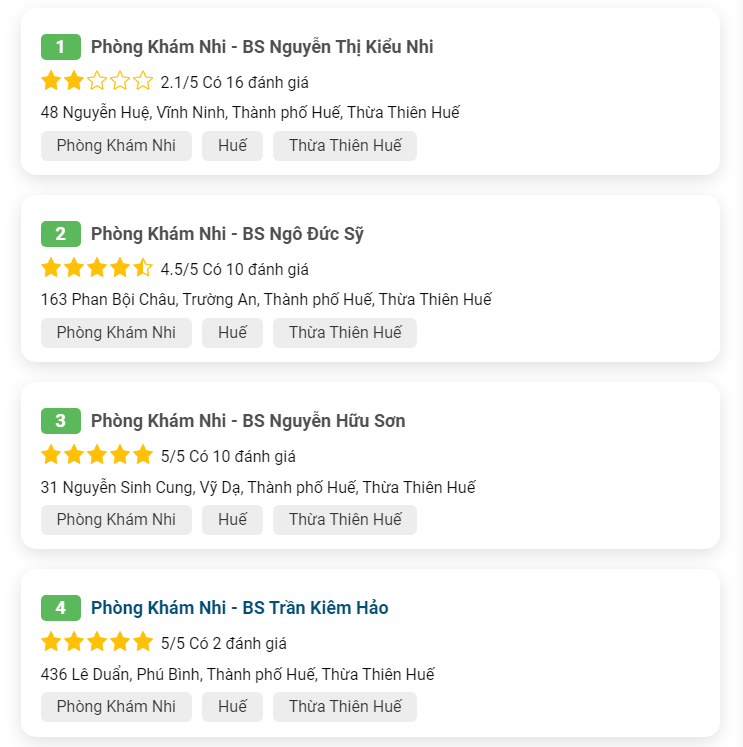Click the green number 1 rank badge
This screenshot has height=747, width=743.
[61, 47]
